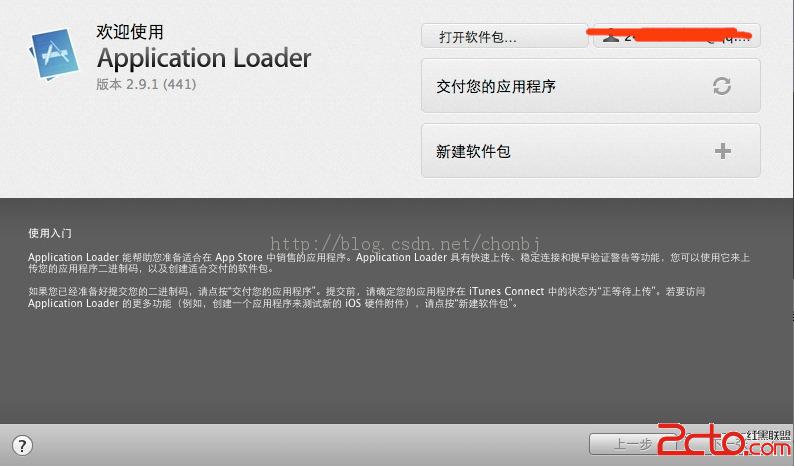Image resolution: width=794 pixels, height=466 pixels.
Task: Open the 打开软件包… button
Action: click(x=504, y=36)
